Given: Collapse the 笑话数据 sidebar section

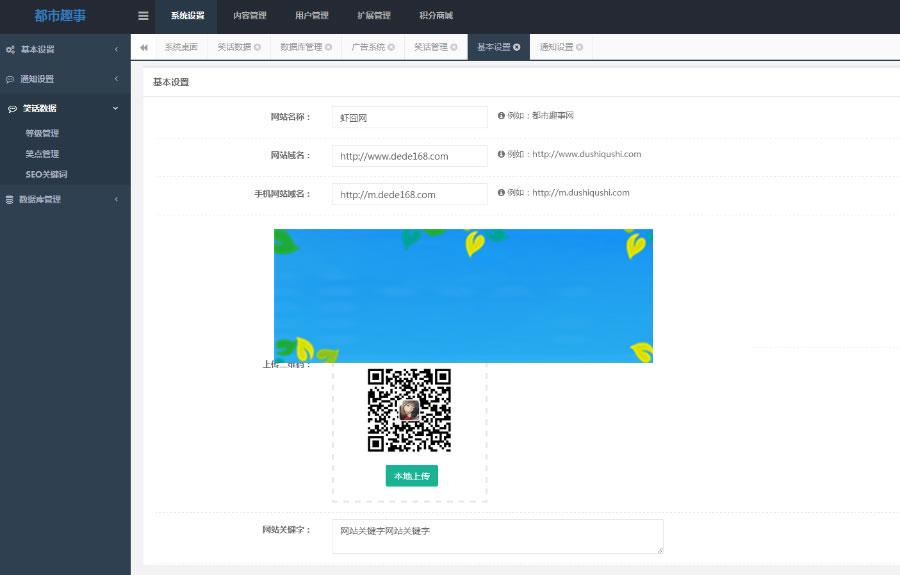Looking at the screenshot, I should tap(65, 108).
